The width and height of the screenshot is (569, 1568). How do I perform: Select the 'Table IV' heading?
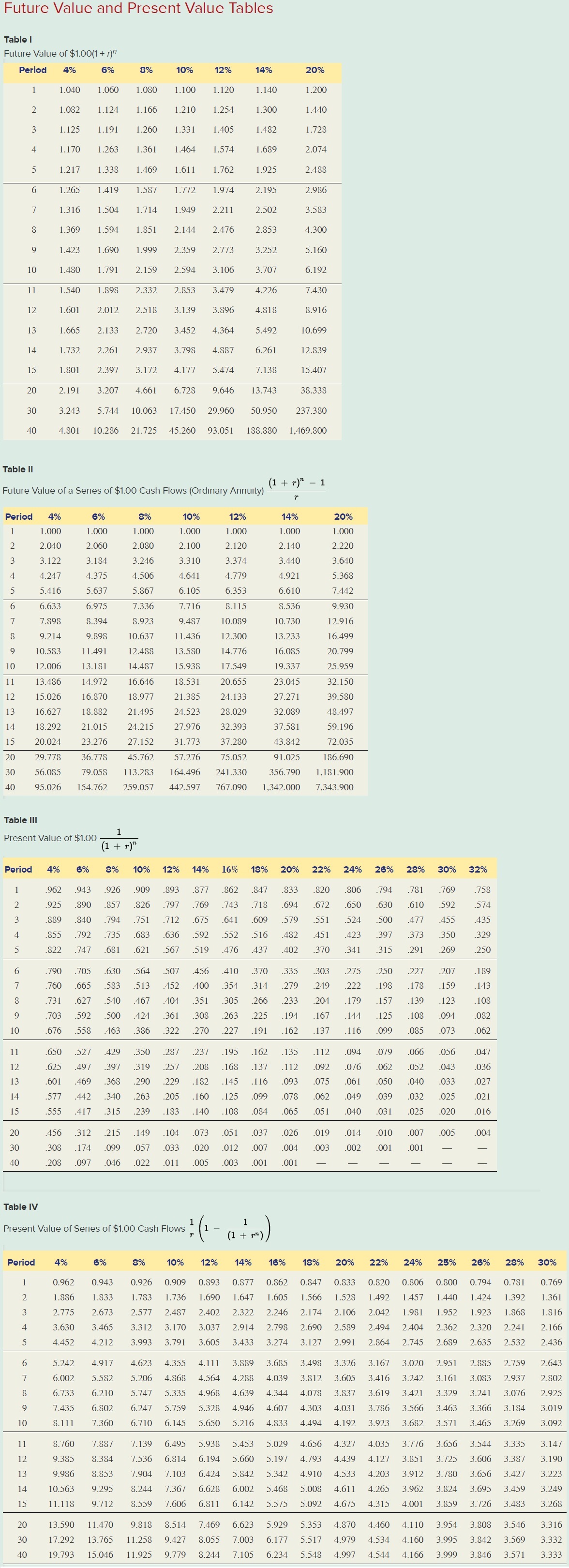coord(21,1206)
